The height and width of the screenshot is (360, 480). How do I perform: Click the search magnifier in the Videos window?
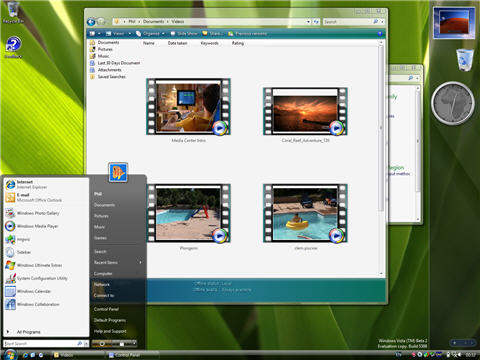[x=375, y=22]
